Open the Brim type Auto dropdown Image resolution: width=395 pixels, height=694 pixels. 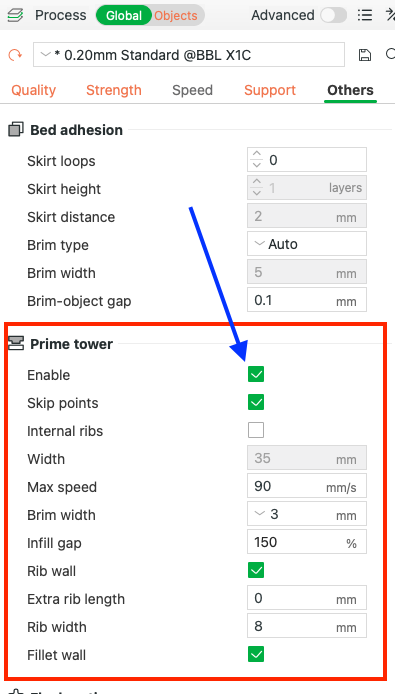307,244
